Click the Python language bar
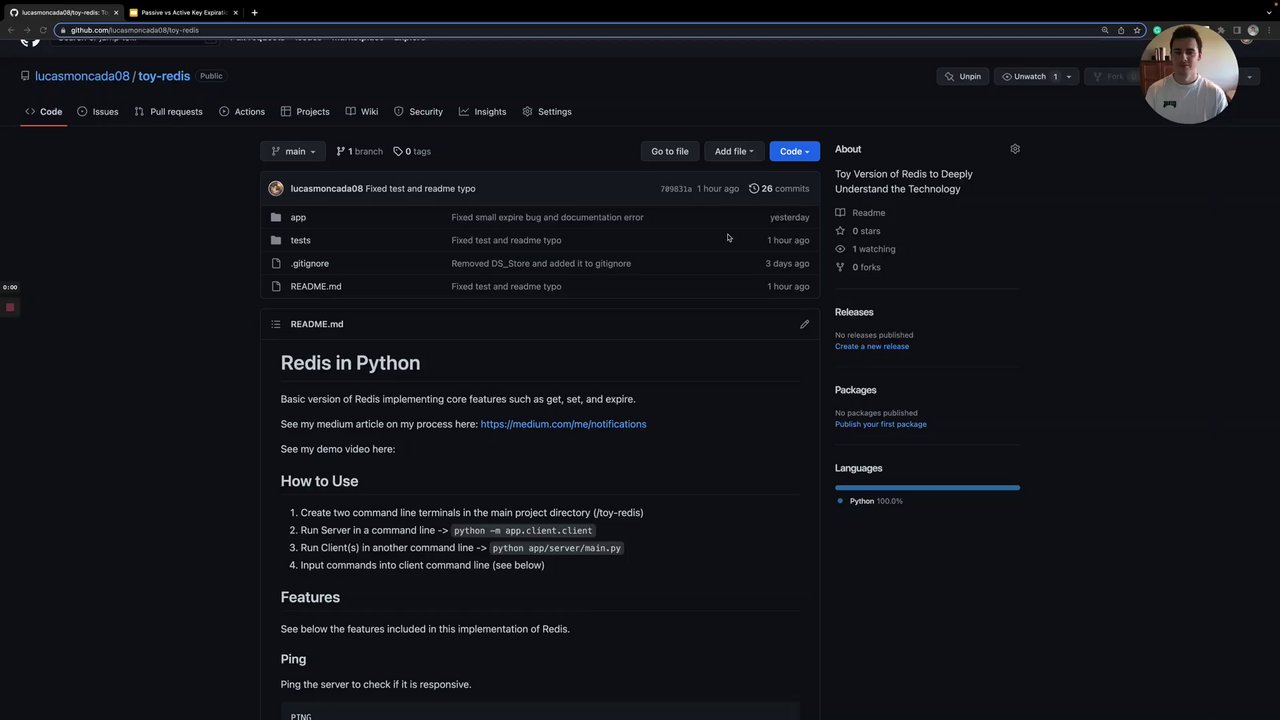The height and width of the screenshot is (720, 1280). (927, 487)
